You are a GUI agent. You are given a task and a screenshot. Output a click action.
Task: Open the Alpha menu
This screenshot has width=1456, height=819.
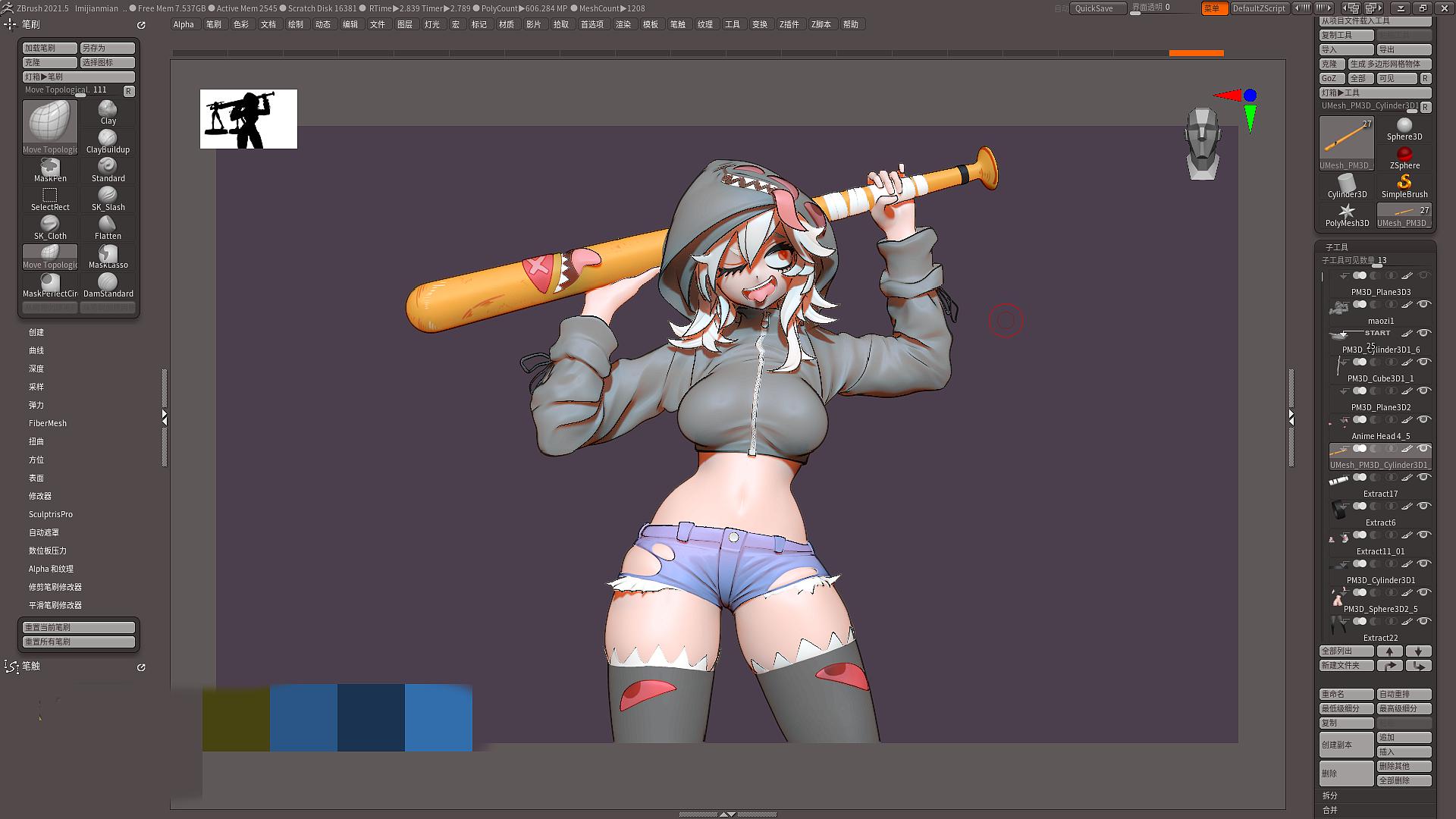pos(184,24)
